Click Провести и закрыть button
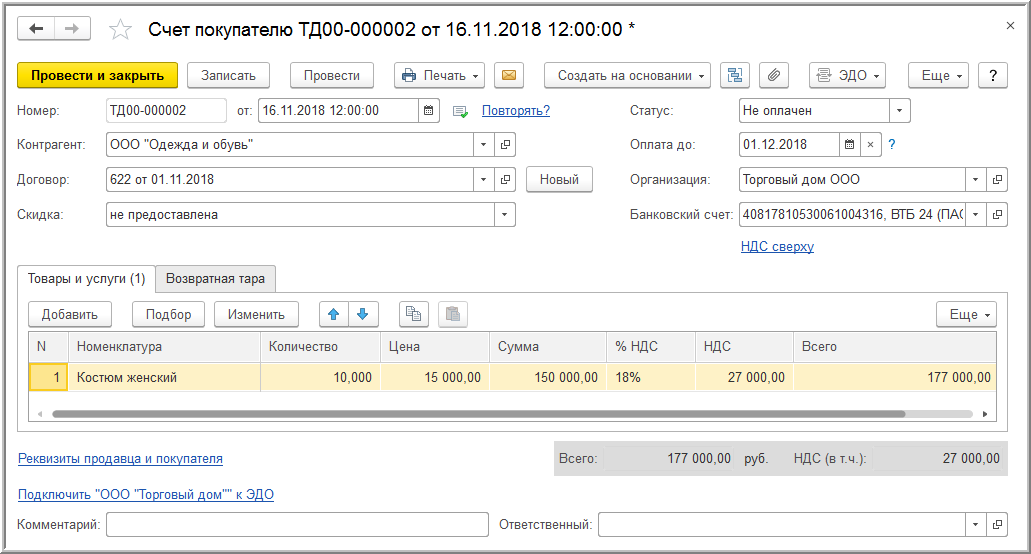The image size is (1031, 554). click(97, 76)
